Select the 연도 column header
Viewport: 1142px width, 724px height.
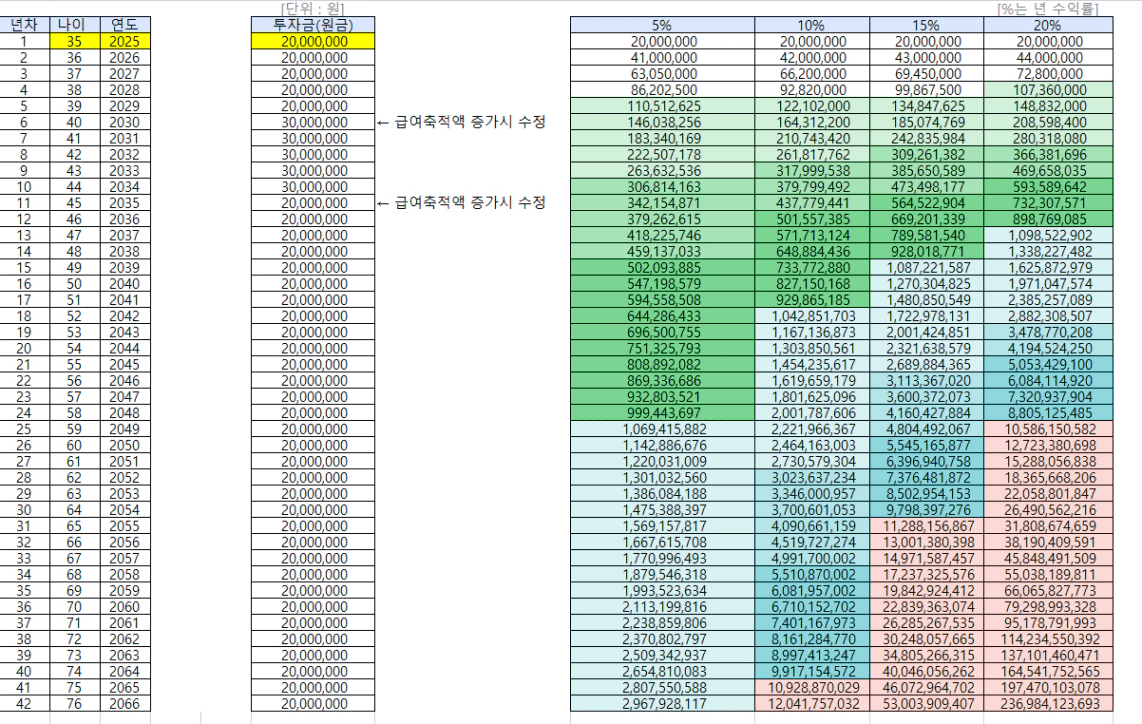pos(125,25)
